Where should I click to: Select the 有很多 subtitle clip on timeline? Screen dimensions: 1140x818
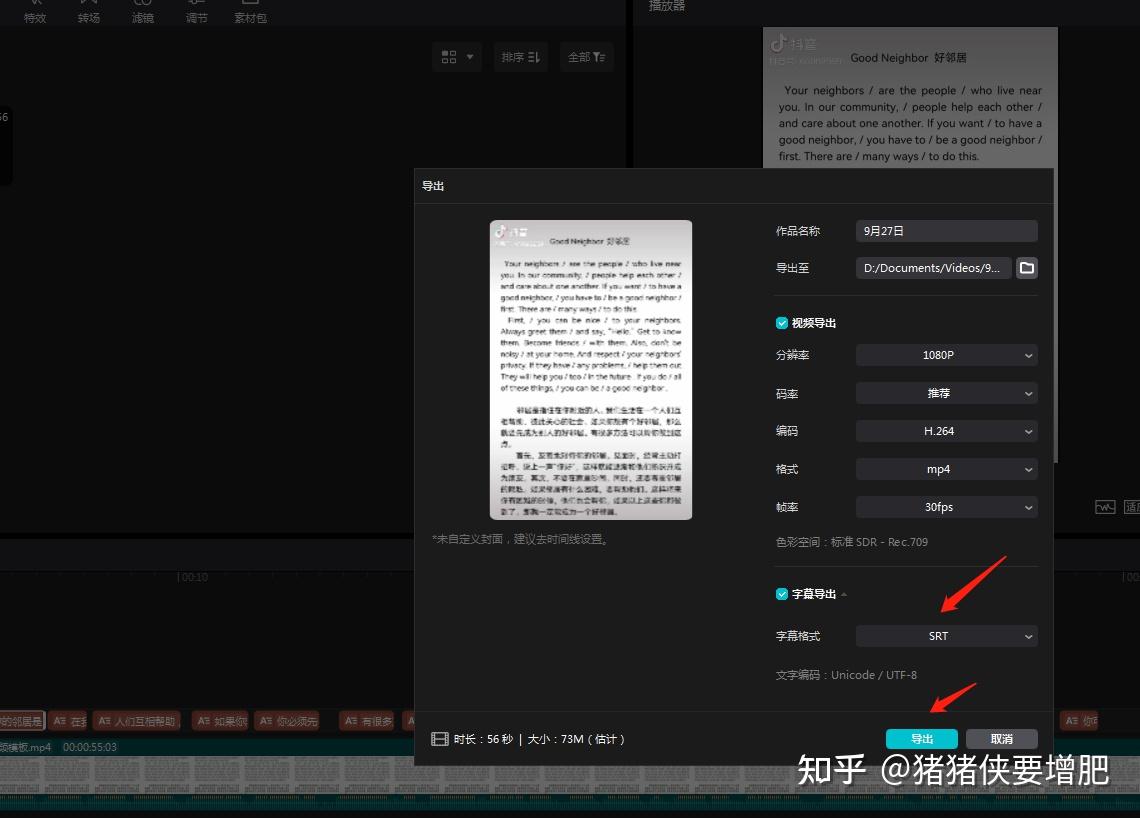tap(368, 721)
